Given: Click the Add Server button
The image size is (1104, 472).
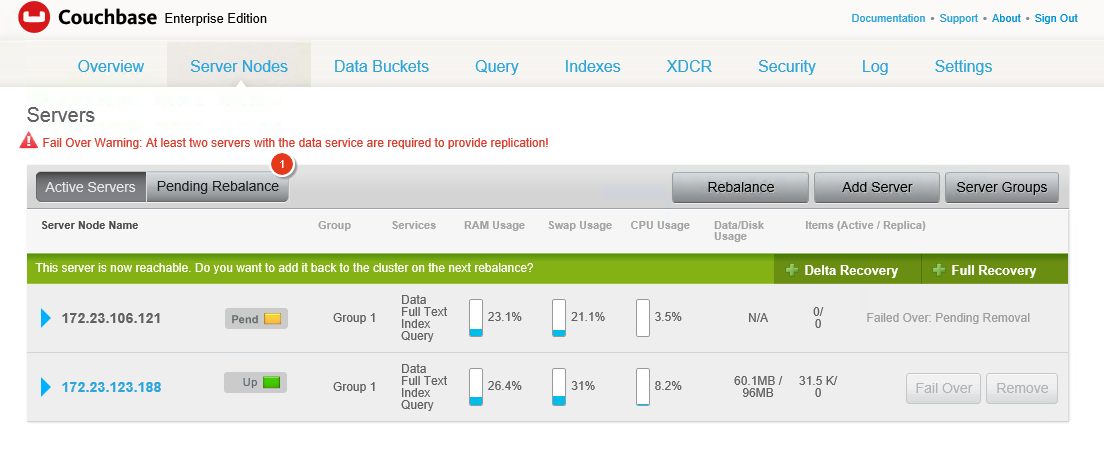Looking at the screenshot, I should point(877,187).
